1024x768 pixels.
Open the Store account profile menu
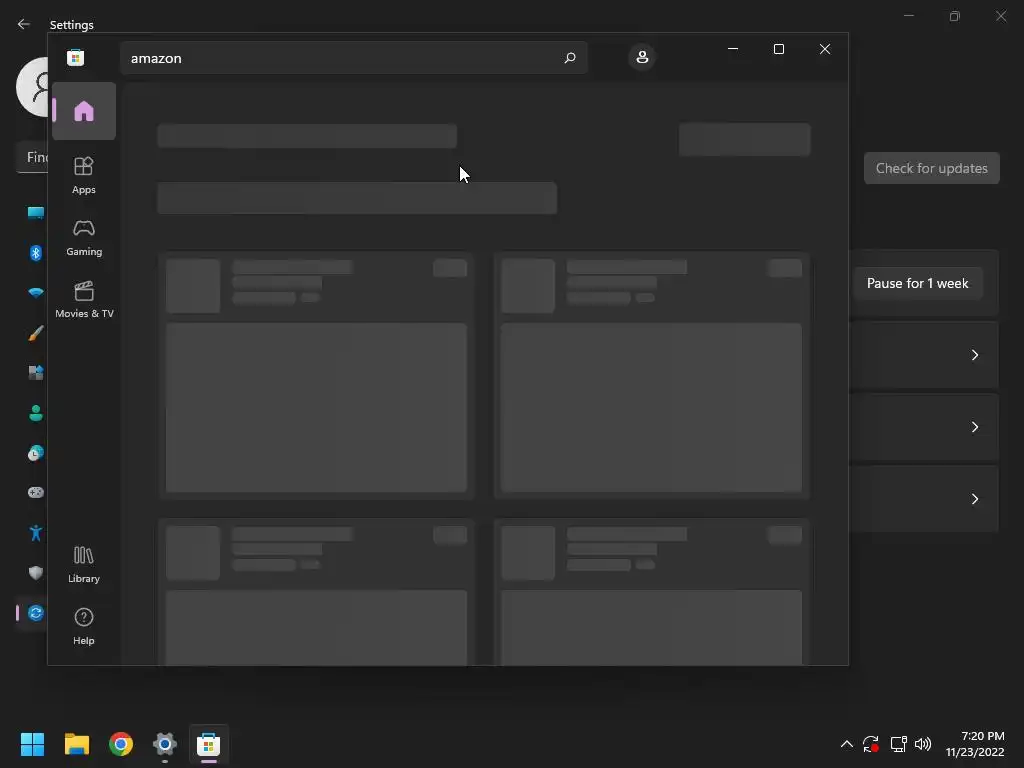(x=642, y=57)
